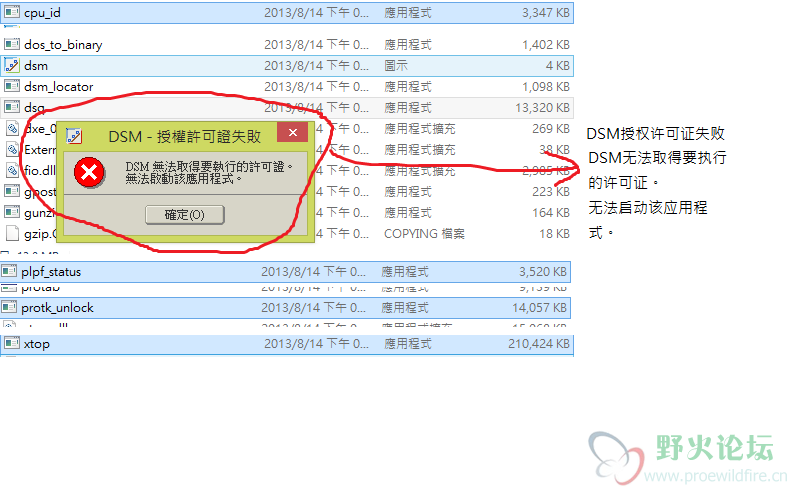Click the date of the xtop row
This screenshot has height=494, width=797.
[316, 344]
